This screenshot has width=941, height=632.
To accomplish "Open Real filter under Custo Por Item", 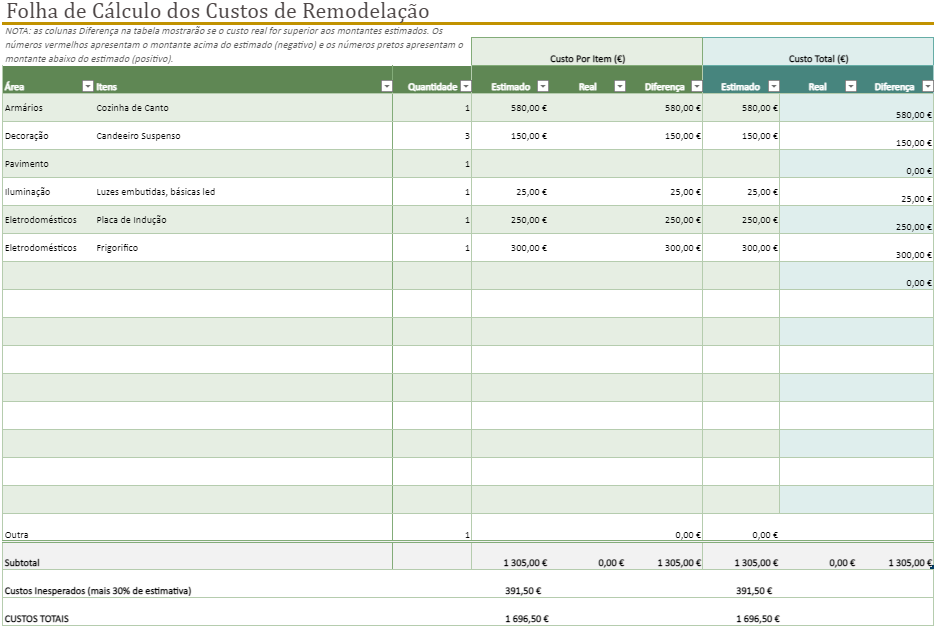I will tap(620, 86).
